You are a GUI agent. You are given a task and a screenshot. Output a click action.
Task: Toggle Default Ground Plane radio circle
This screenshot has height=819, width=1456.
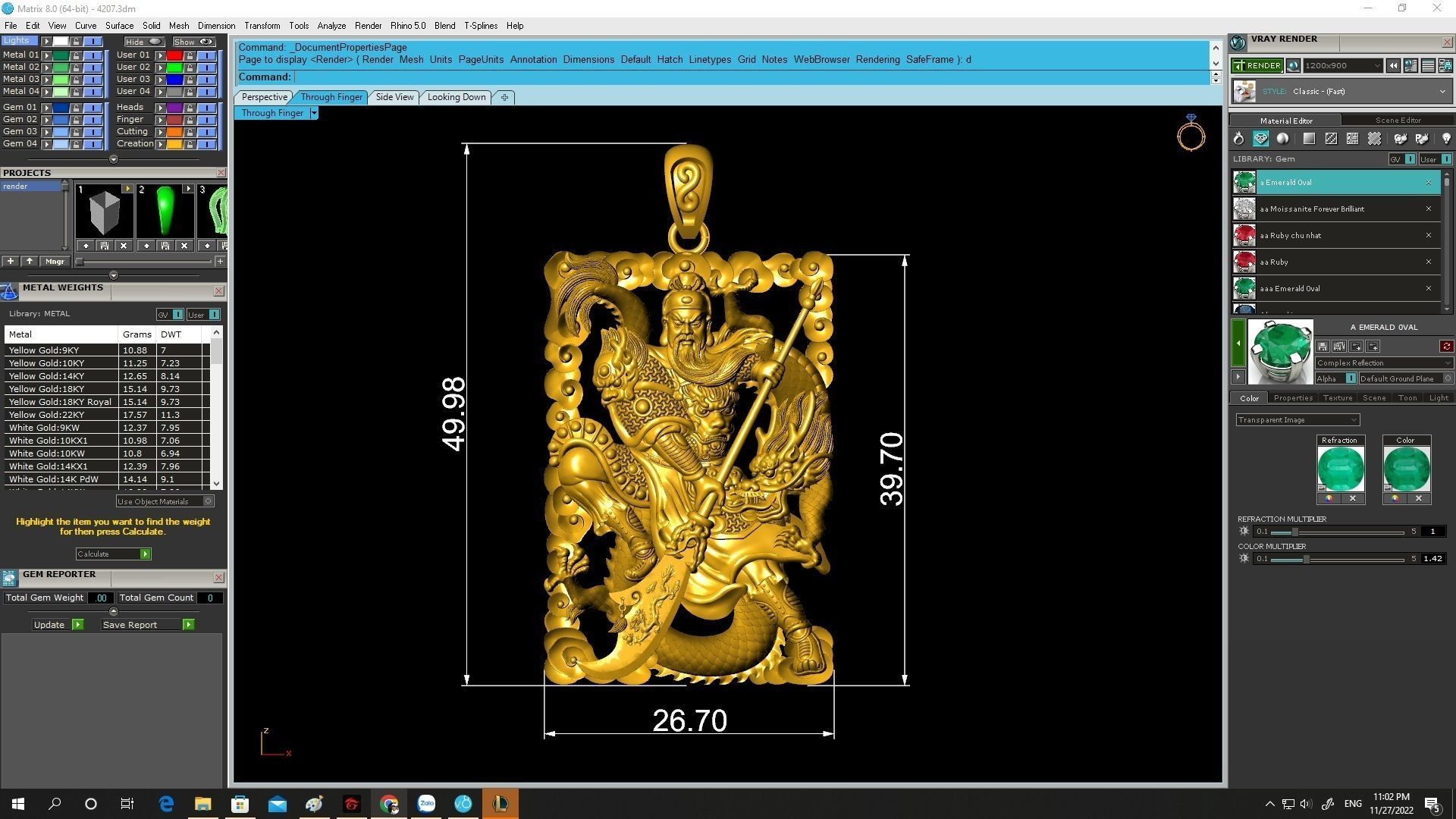pos(1447,378)
